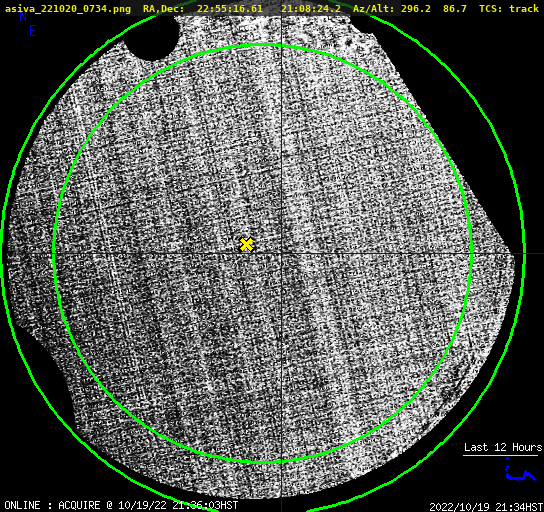544x512 pixels.
Task: Click the blue crosshair center intersection
Action: 281,254
